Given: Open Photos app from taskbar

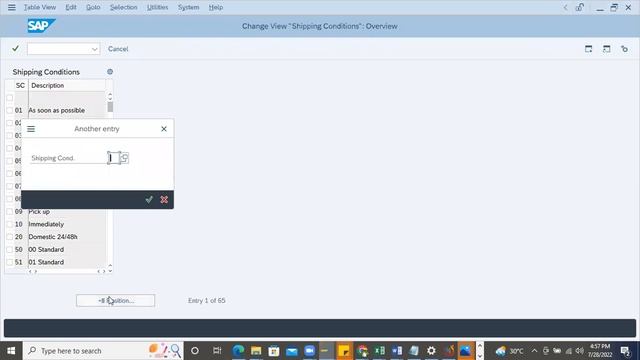Looking at the screenshot, I should 465,351.
